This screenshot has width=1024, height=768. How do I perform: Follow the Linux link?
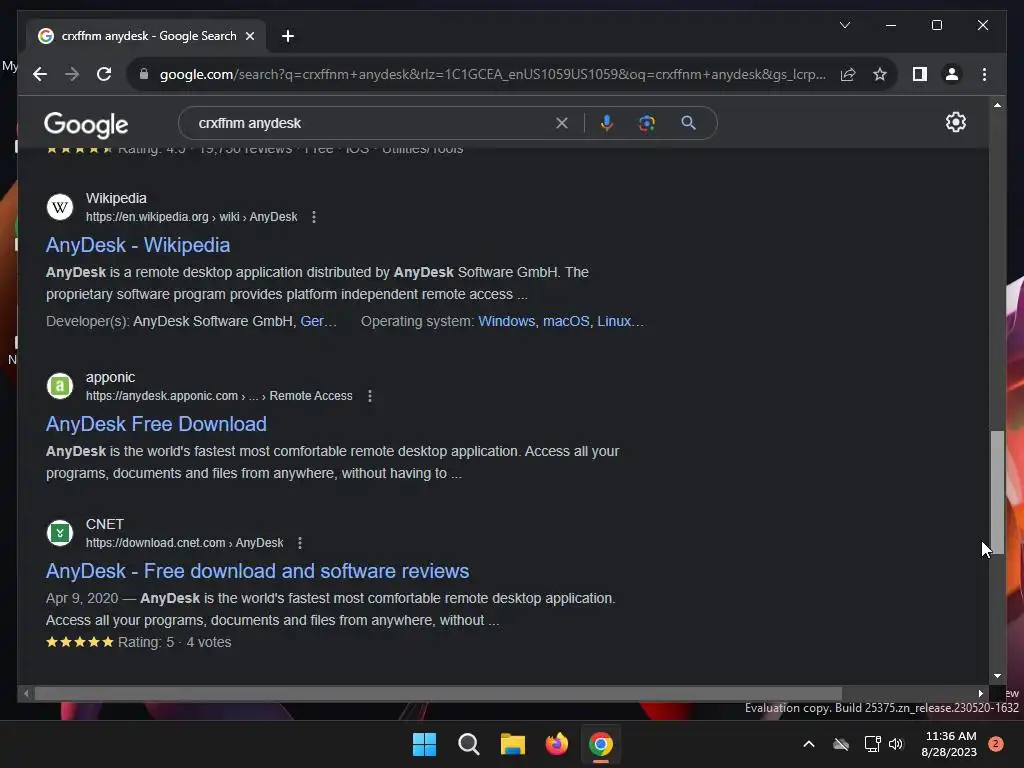pyautogui.click(x=620, y=321)
